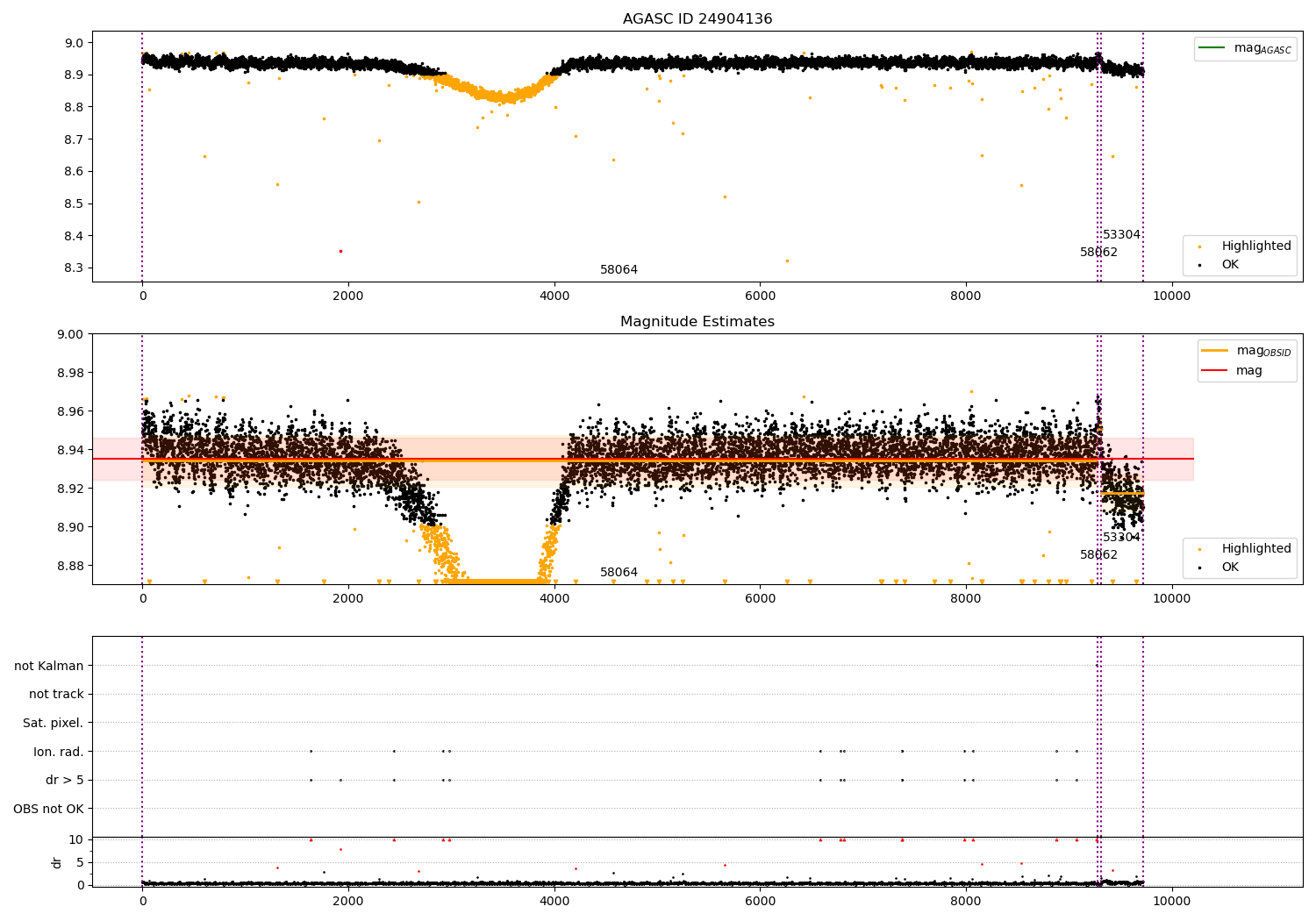Select the mag OBSID legend entry
Viewport: 1316px width, 921px height.
pos(1245,351)
